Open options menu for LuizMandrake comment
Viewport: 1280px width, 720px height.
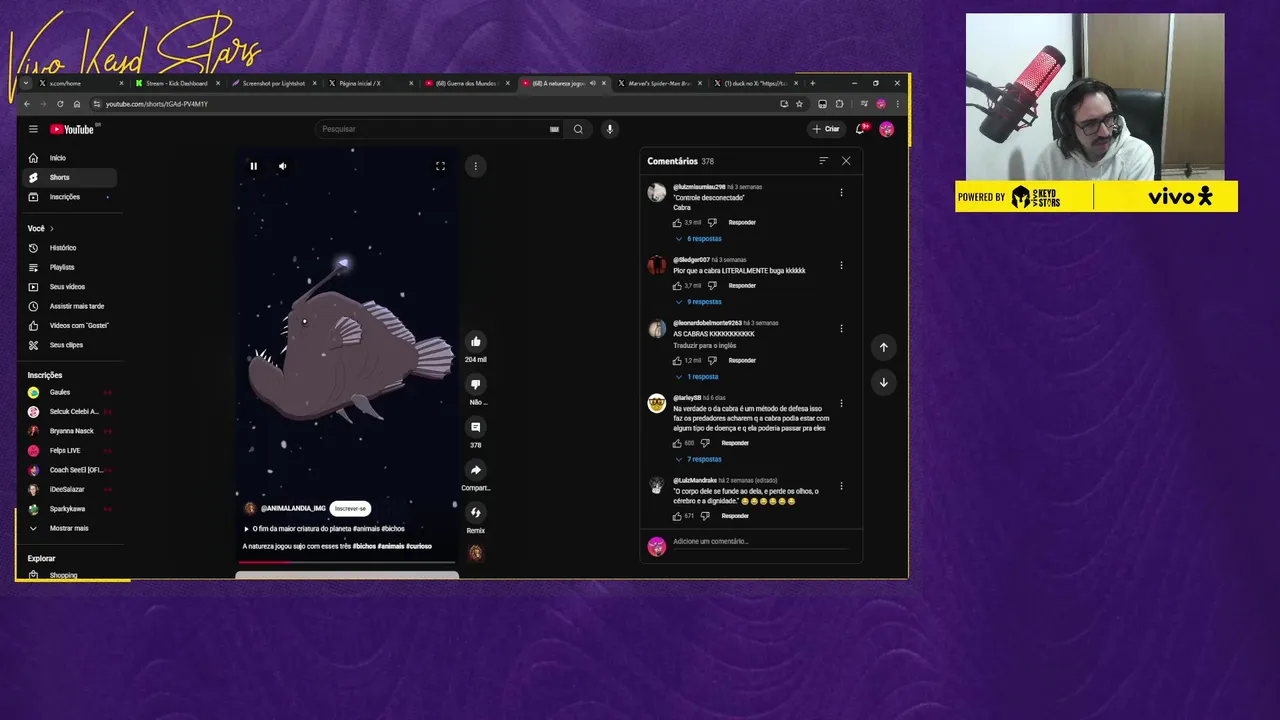pyautogui.click(x=841, y=486)
